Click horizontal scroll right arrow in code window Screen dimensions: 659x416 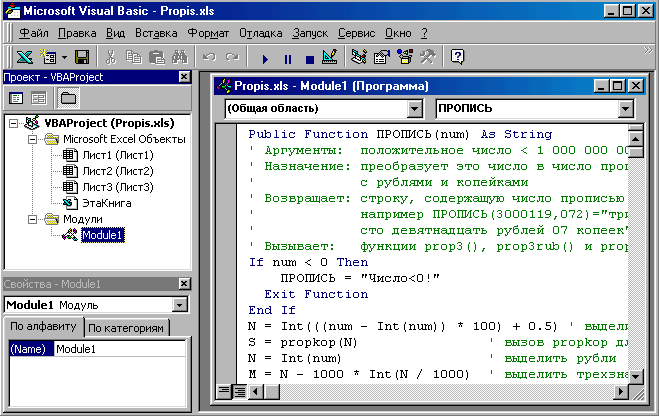pos(620,392)
